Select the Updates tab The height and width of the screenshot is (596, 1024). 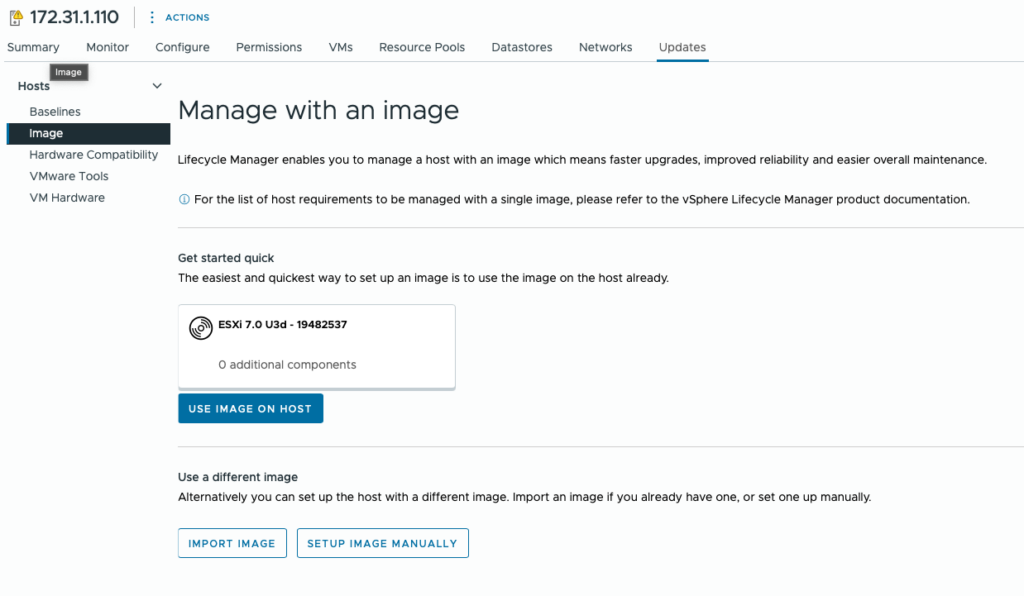tap(682, 47)
